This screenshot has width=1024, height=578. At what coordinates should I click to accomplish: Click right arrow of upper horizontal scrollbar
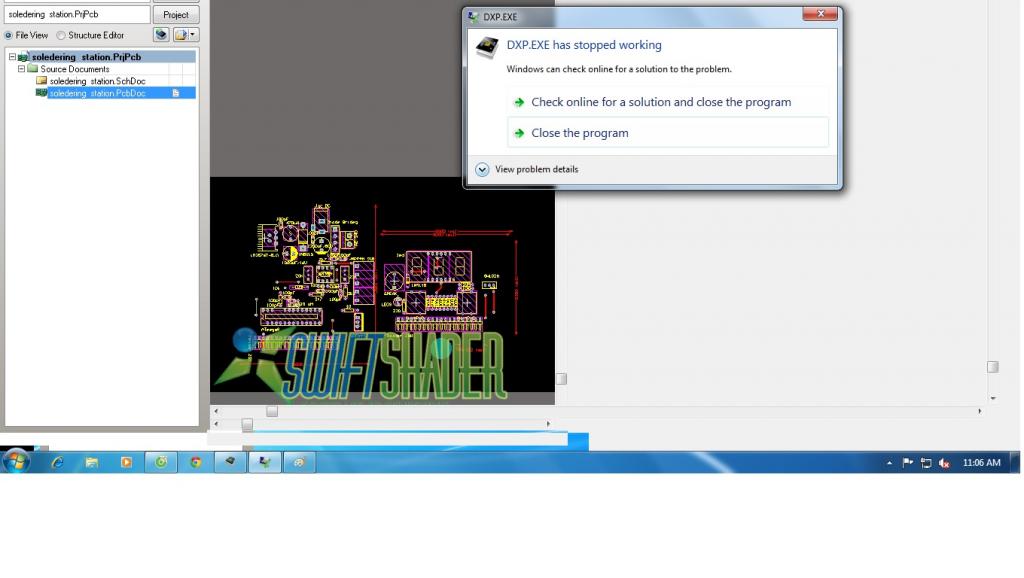tap(980, 411)
